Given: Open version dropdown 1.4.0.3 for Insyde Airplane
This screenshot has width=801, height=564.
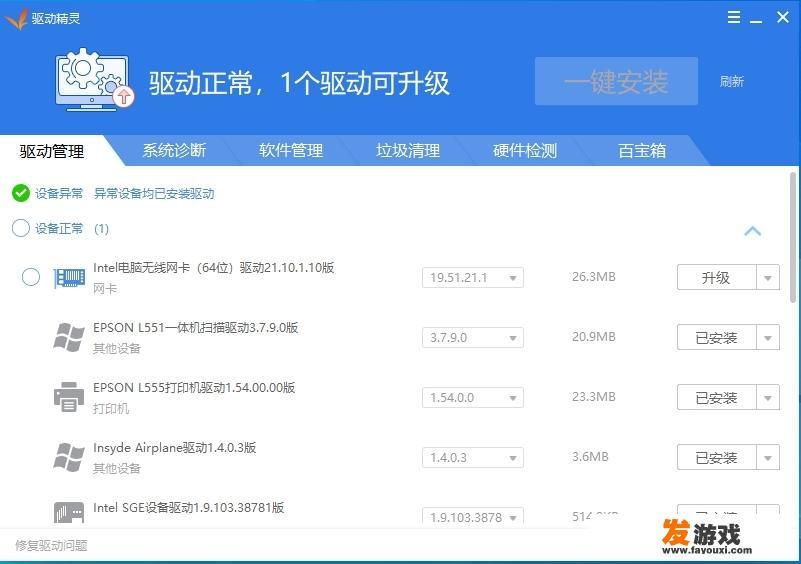Looking at the screenshot, I should point(473,457).
